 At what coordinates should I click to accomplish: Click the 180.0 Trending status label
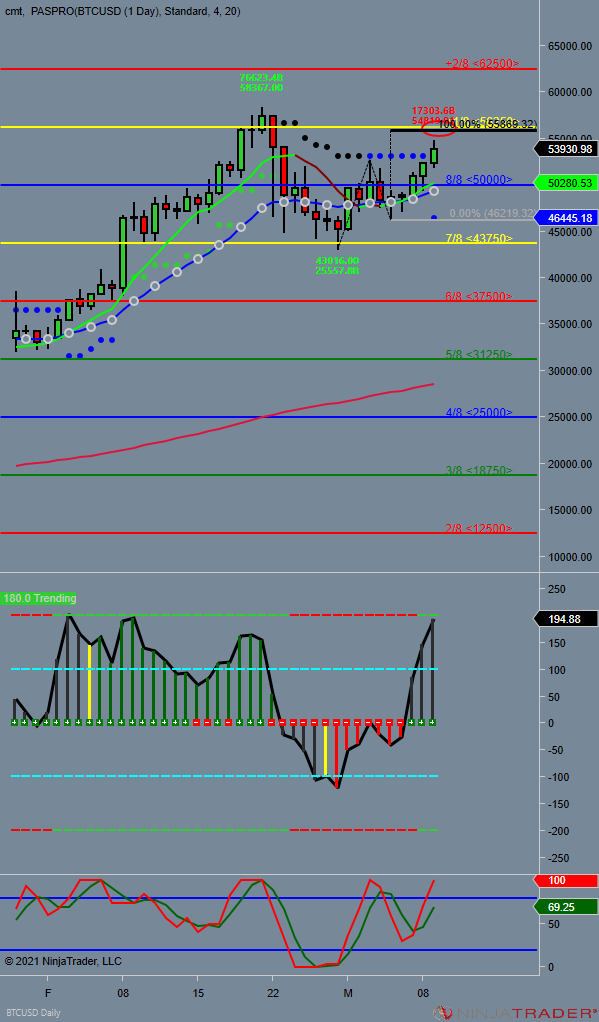pos(39,598)
